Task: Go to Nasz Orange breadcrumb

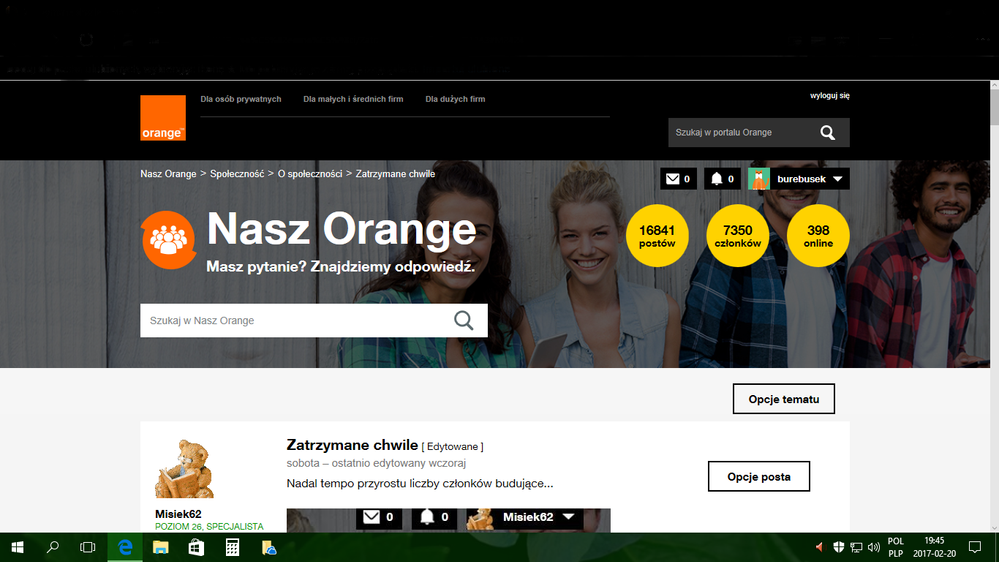Action: click(168, 174)
